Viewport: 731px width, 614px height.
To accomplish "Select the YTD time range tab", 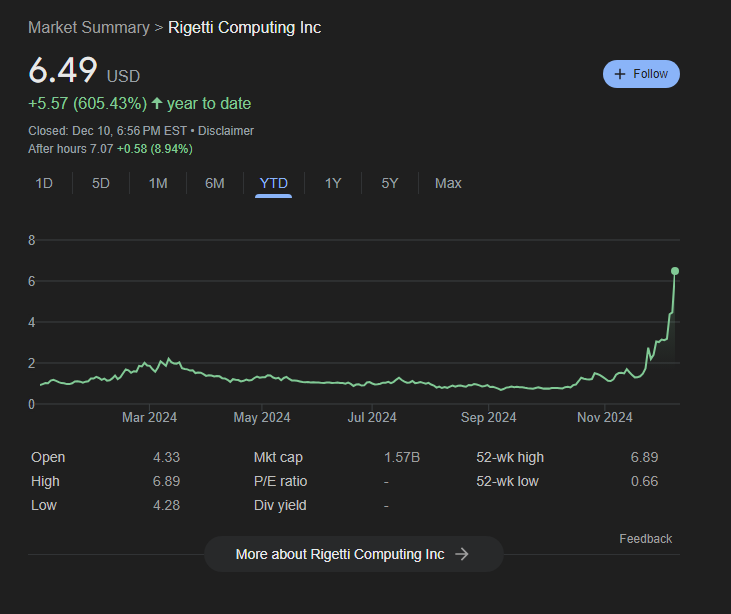I will click(x=274, y=183).
